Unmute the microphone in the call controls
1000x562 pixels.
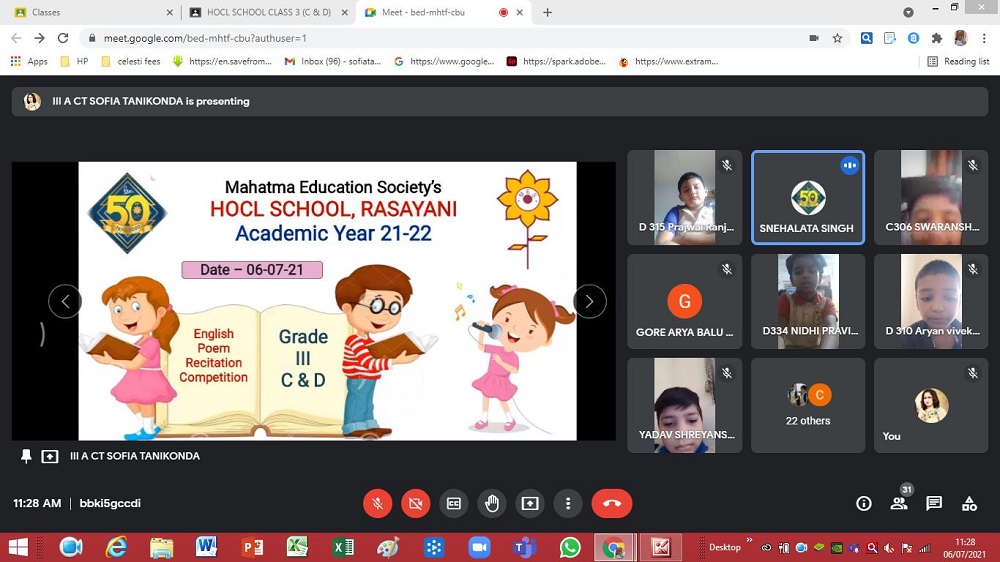[378, 504]
